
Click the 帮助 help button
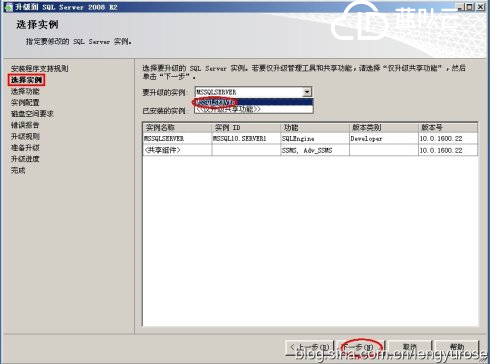457,348
